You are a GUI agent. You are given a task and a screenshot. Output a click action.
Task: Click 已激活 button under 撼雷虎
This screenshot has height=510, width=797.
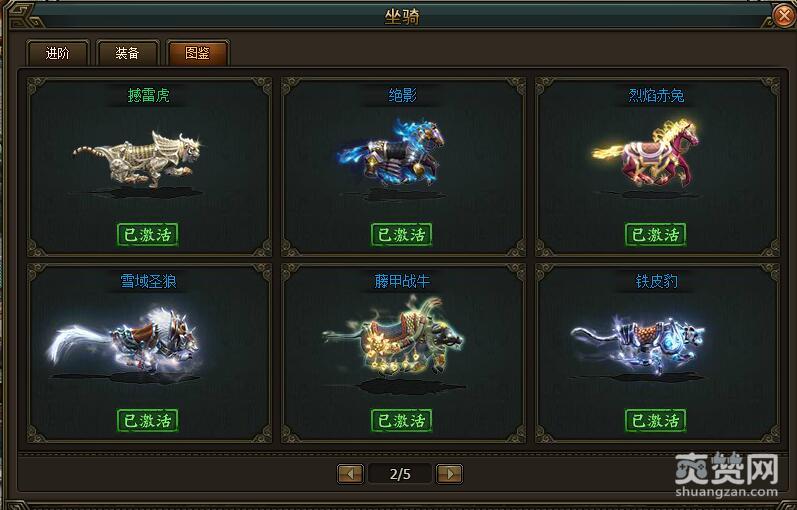click(147, 234)
